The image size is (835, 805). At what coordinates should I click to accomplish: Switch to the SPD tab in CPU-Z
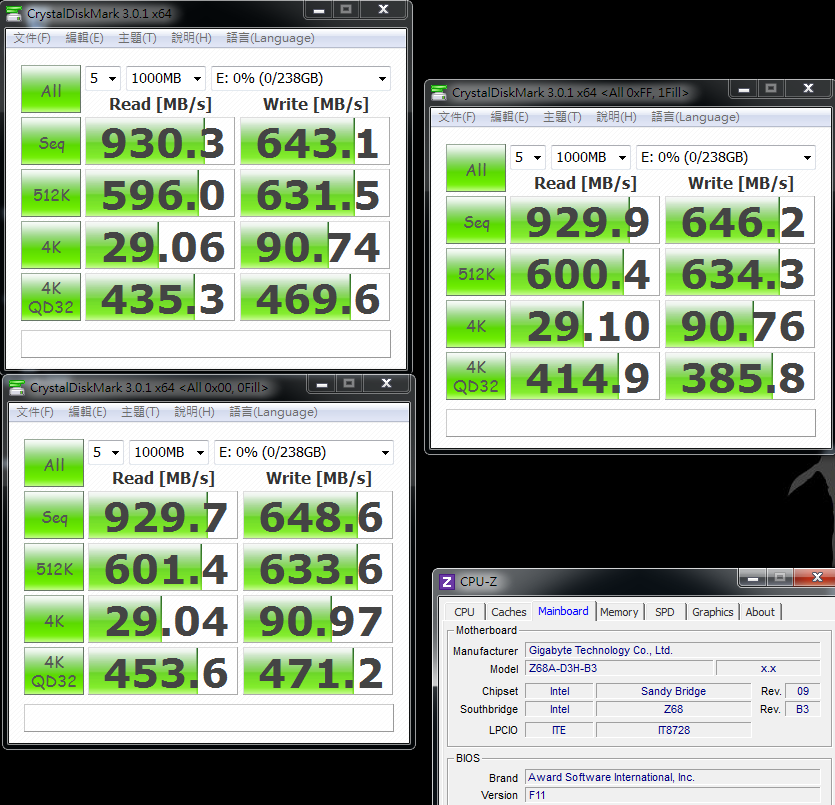point(665,612)
